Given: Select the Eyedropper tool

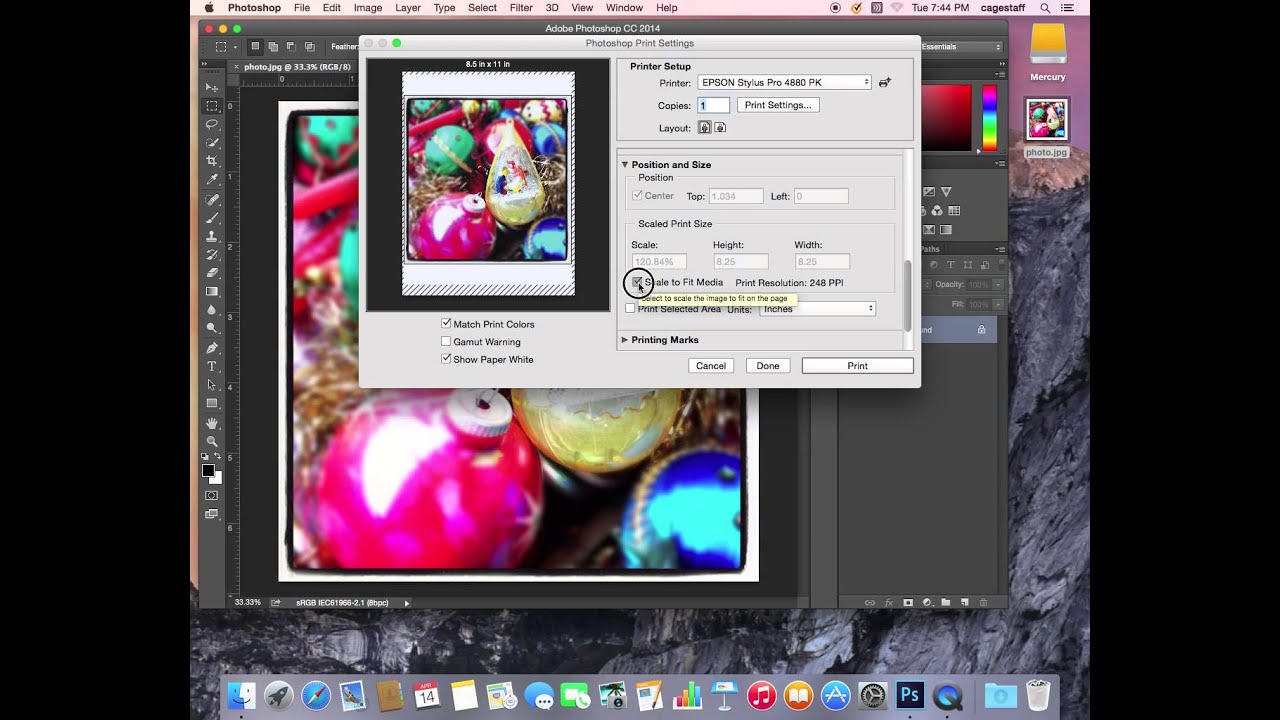Looking at the screenshot, I should tap(212, 179).
